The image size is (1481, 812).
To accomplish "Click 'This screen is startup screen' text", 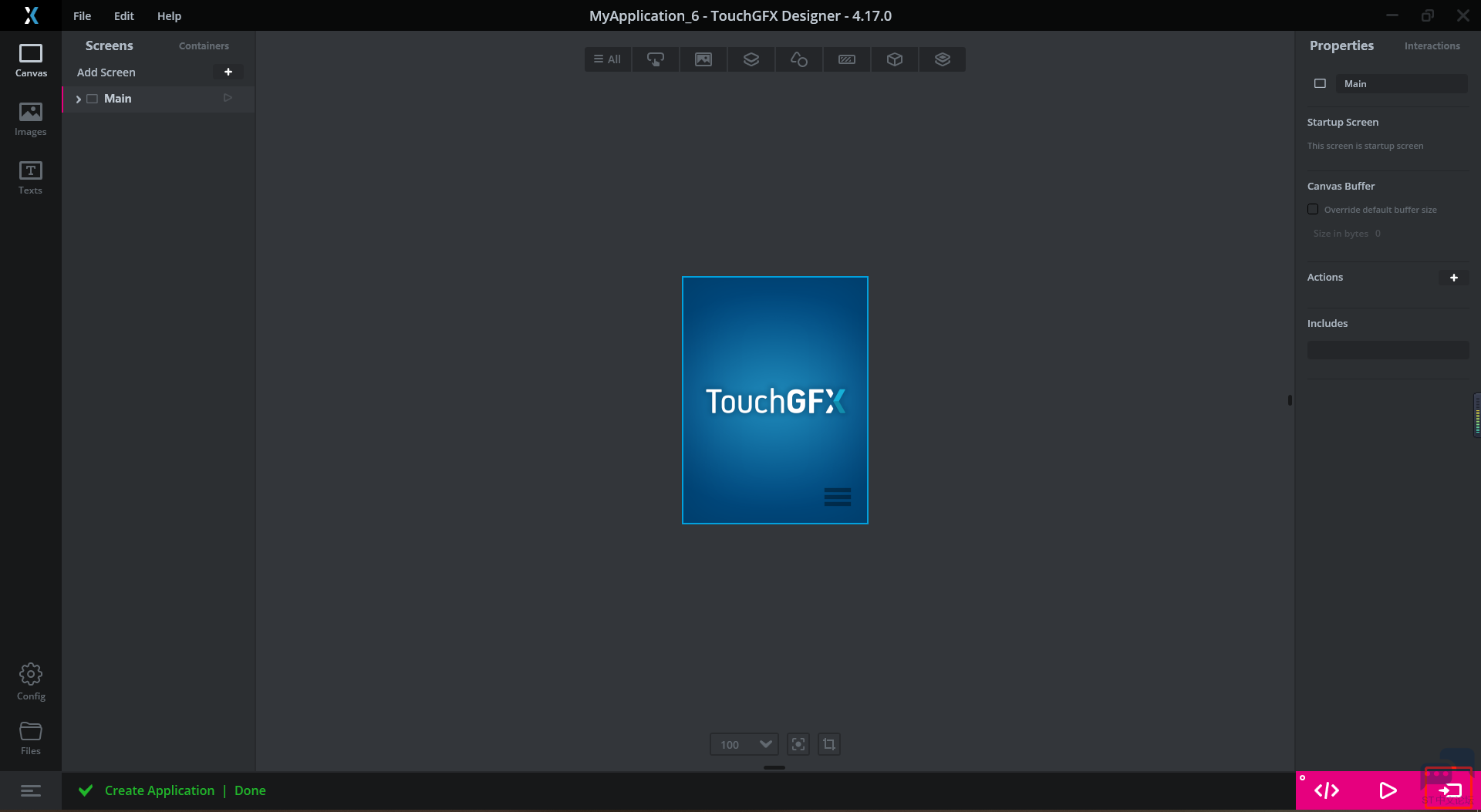I will click(x=1365, y=146).
